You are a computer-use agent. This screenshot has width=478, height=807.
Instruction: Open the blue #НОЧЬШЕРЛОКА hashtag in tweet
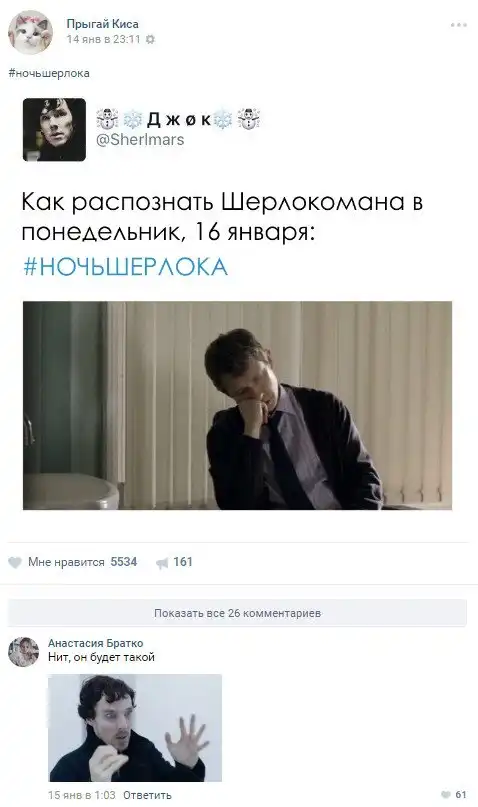coord(126,267)
